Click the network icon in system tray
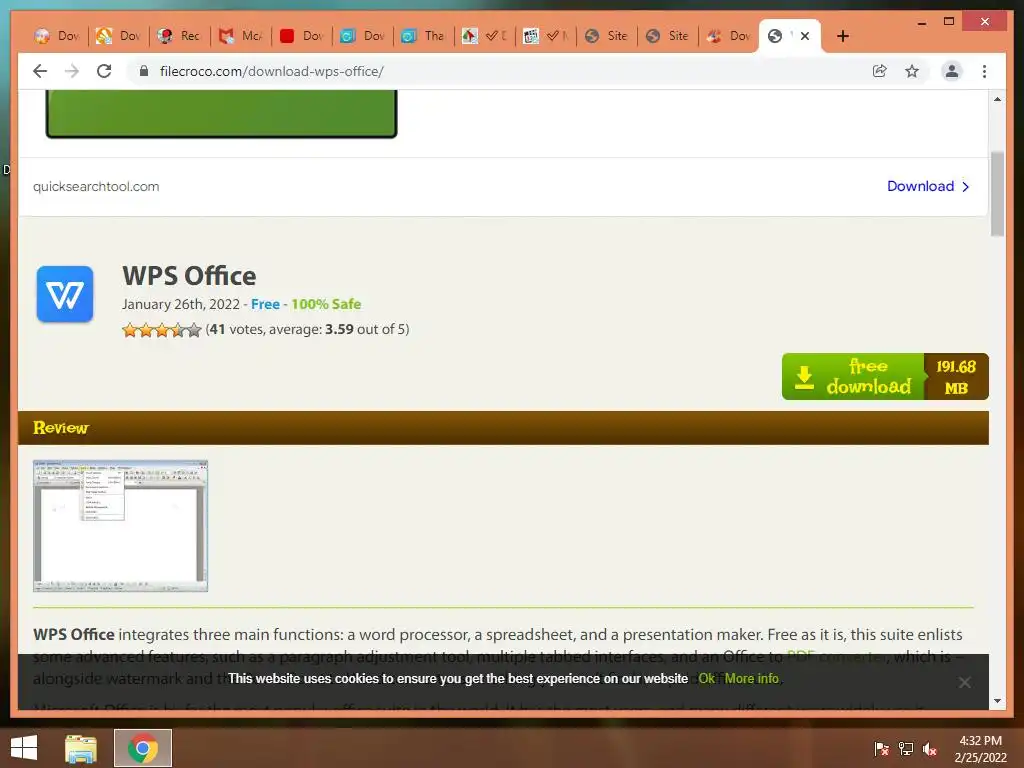The height and width of the screenshot is (768, 1024). [x=906, y=749]
